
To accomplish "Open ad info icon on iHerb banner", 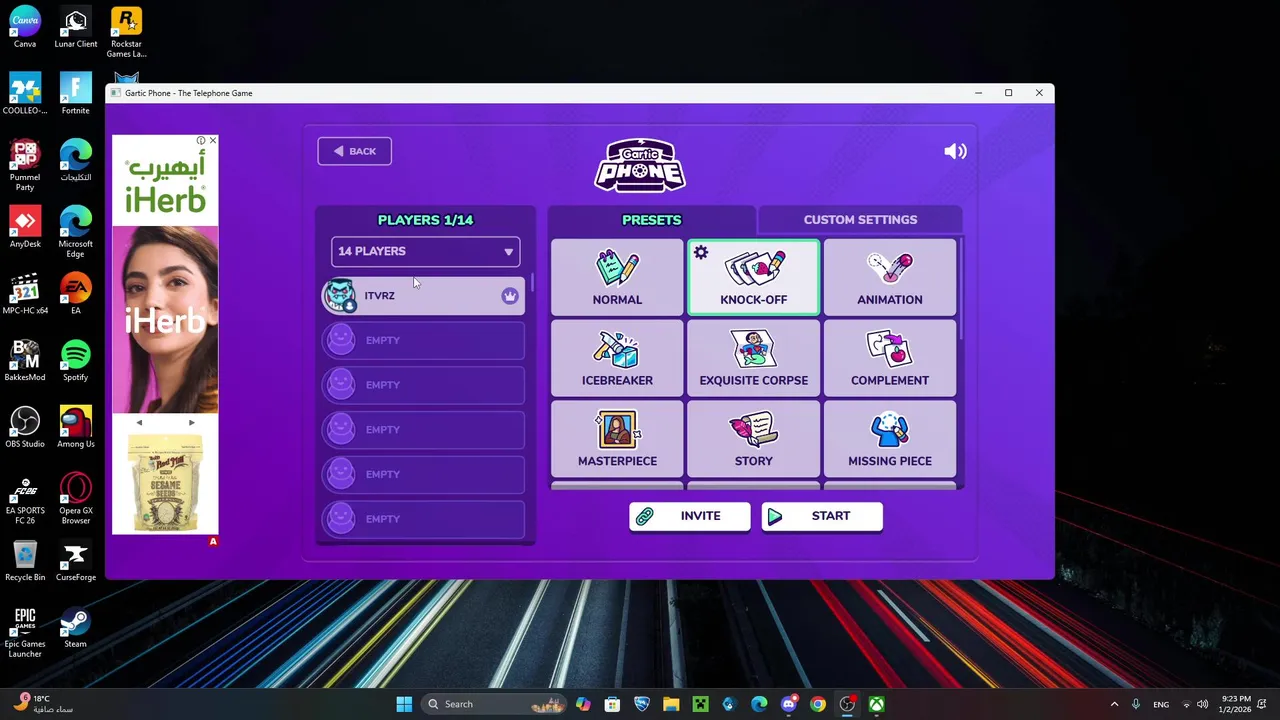I will click(x=201, y=141).
